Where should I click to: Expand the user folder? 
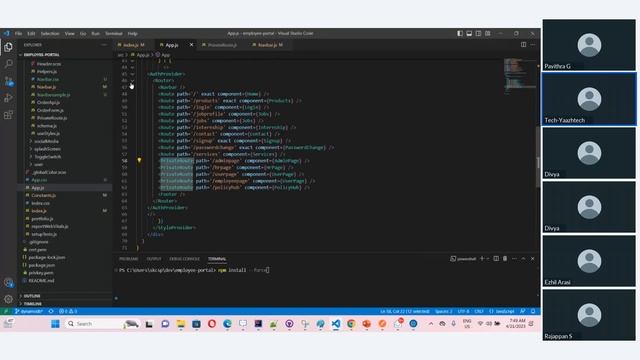point(38,164)
